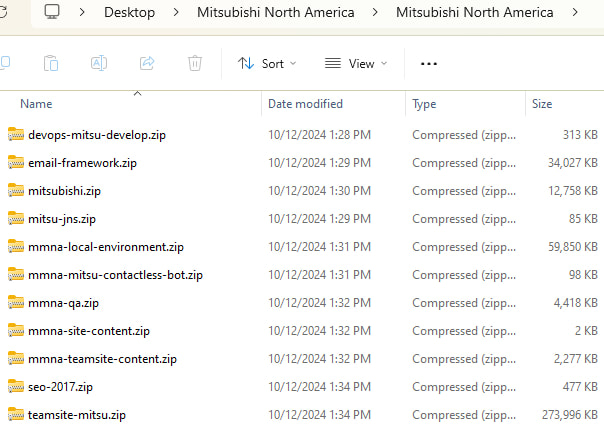This screenshot has width=604, height=427.
Task: Click the Delete trash icon
Action: 195,63
